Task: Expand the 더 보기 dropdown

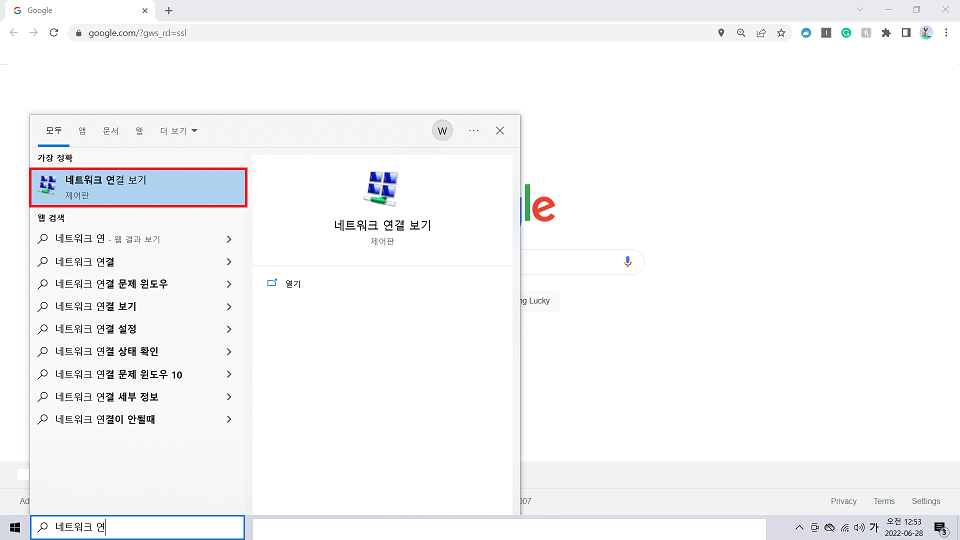Action: pyautogui.click(x=178, y=131)
